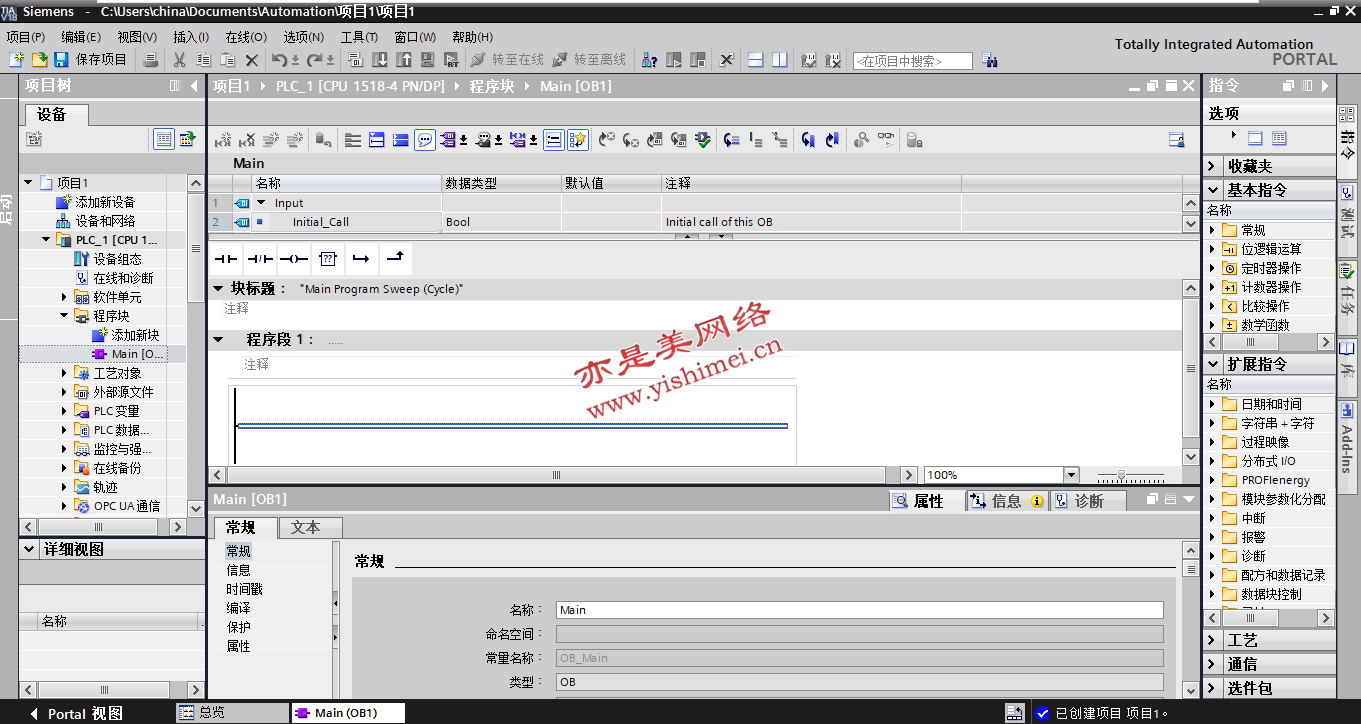
Task: Click the New project icon in main toolbar
Action: [16, 60]
